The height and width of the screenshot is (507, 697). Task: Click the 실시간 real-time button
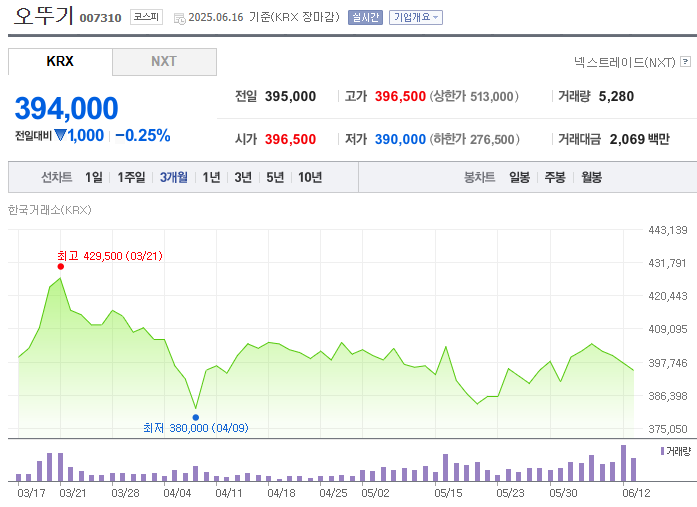click(365, 17)
